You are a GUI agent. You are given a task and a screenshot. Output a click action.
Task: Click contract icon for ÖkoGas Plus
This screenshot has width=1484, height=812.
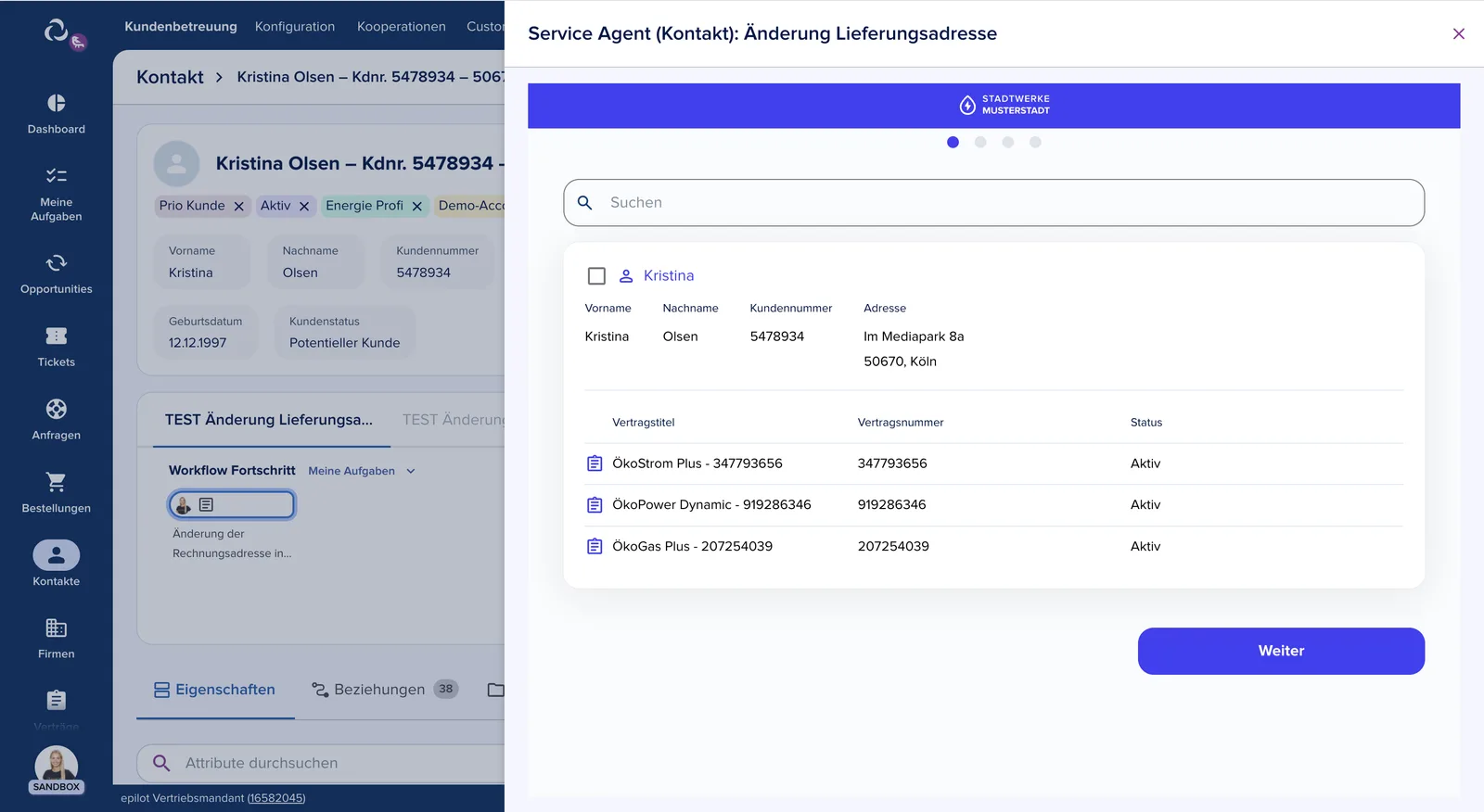(x=595, y=546)
